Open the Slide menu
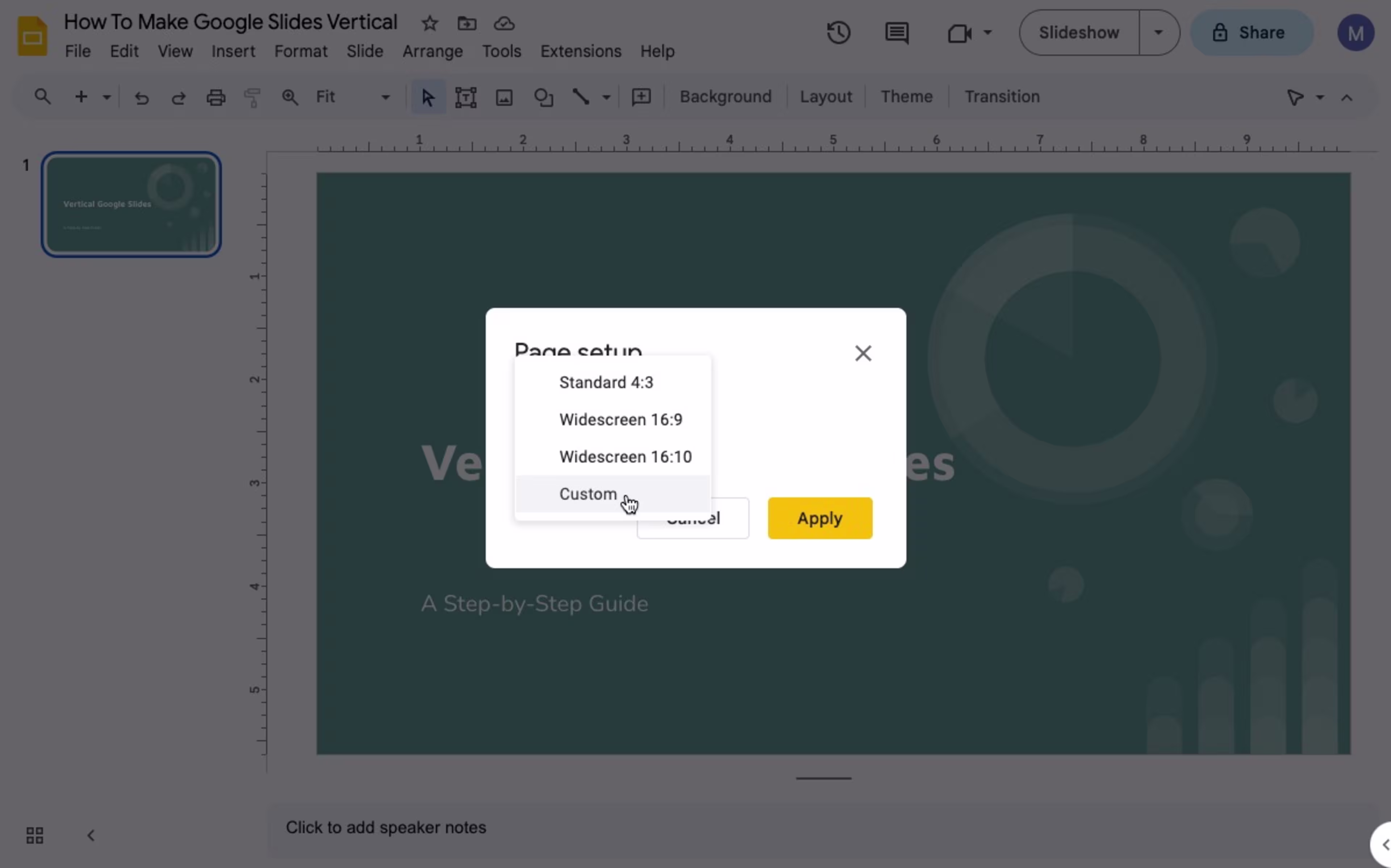 [365, 52]
